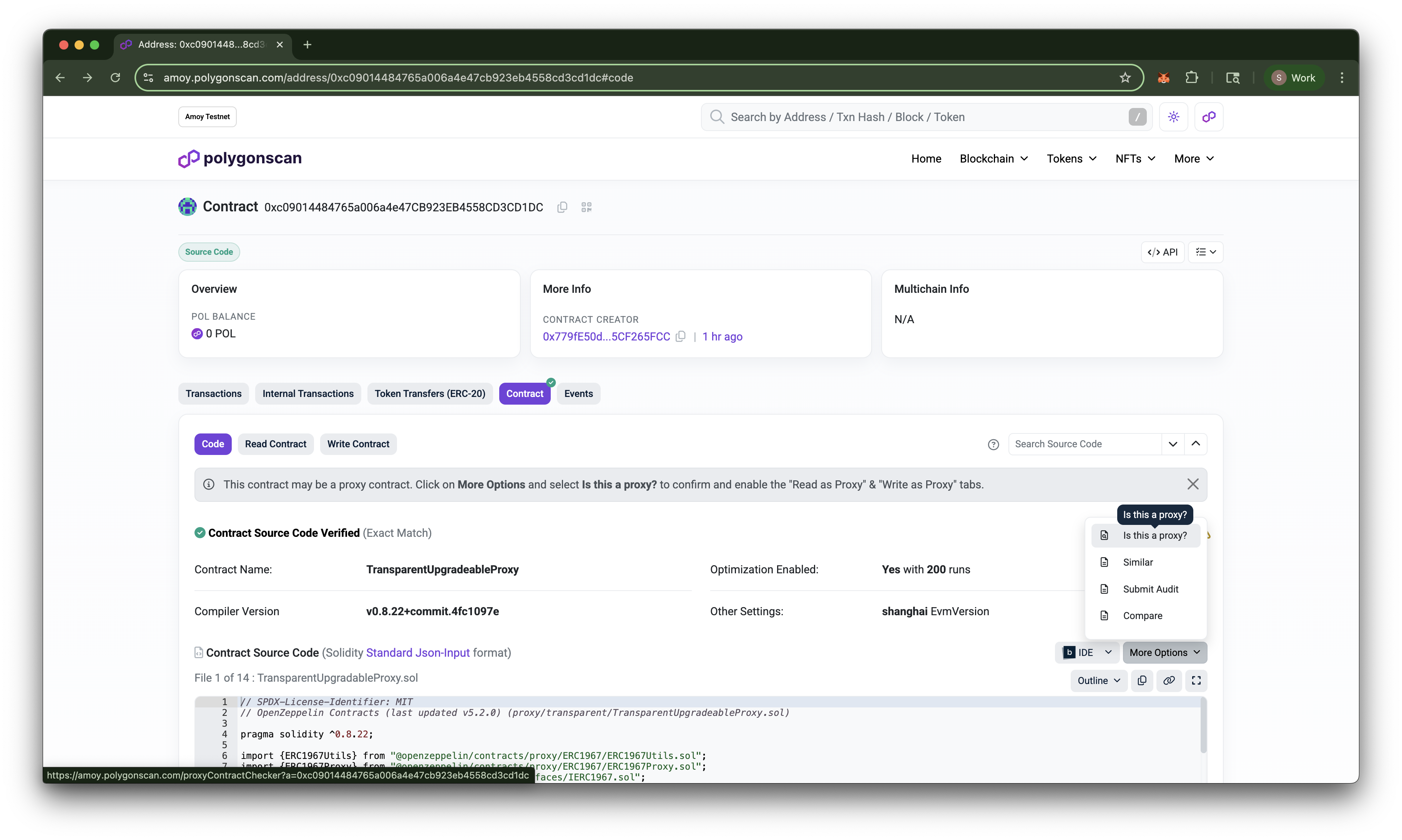The width and height of the screenshot is (1402, 840).
Task: Click the Source Code label badge
Action: [x=209, y=252]
